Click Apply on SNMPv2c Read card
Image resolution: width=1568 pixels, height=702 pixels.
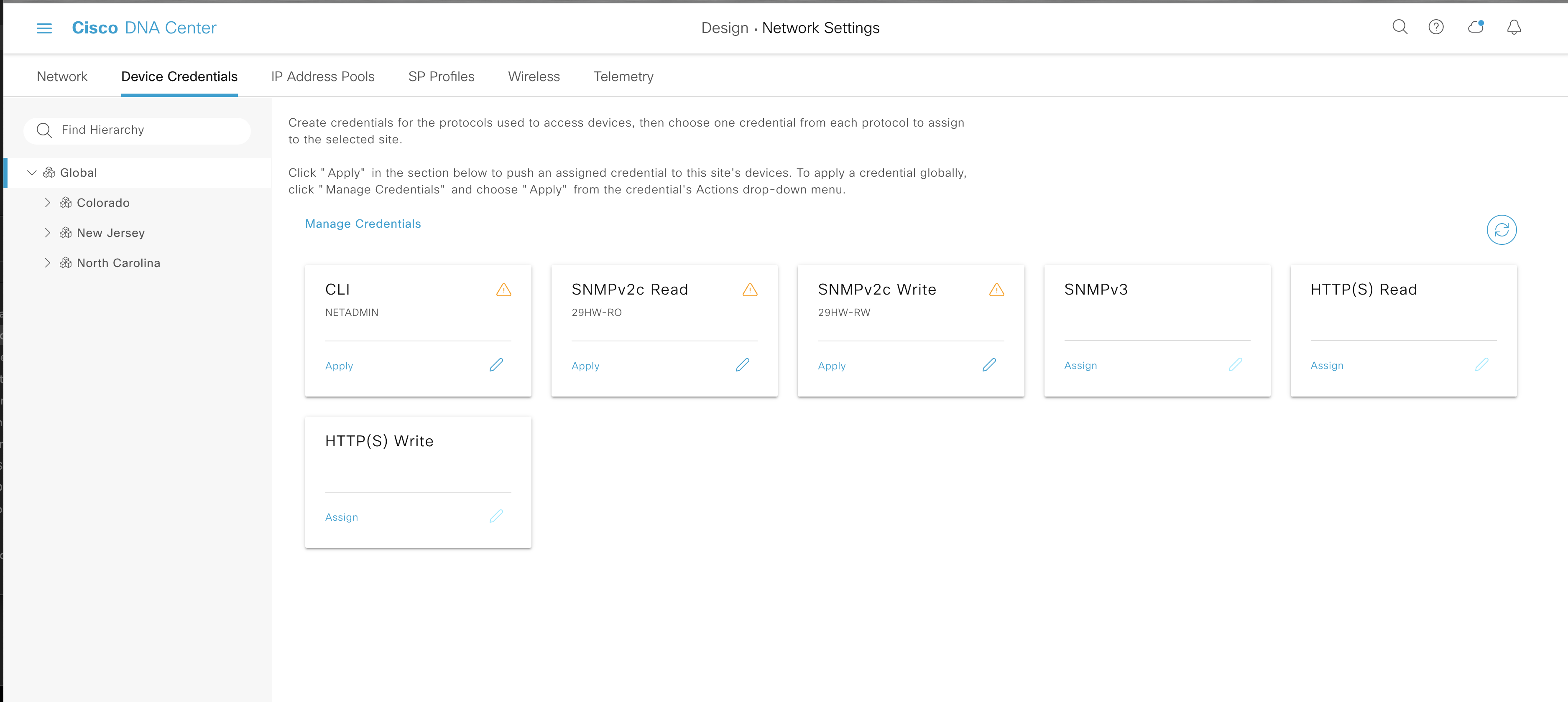pyautogui.click(x=585, y=366)
